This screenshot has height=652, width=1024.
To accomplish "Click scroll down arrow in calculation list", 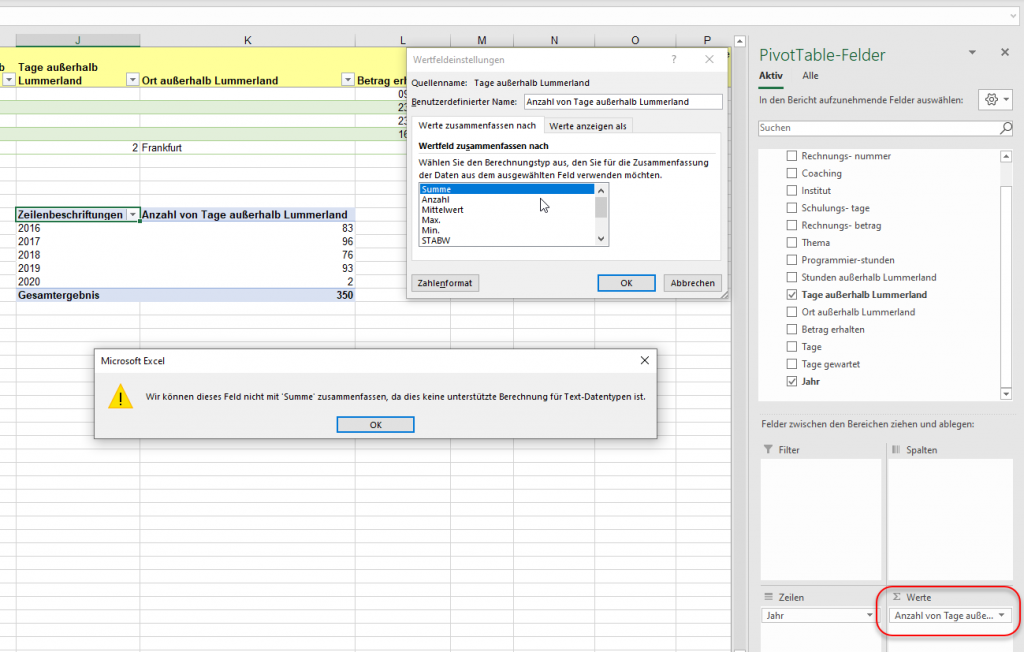I will [x=601, y=239].
